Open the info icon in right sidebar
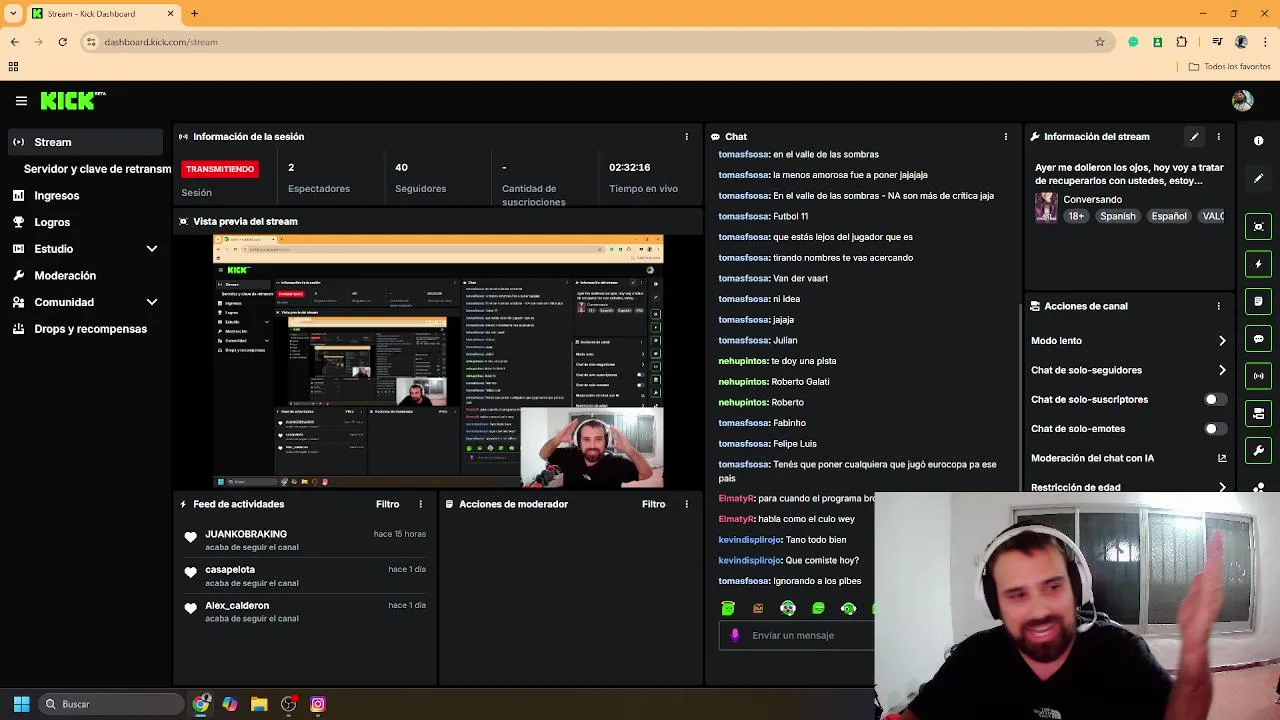The image size is (1280, 720). coord(1258,141)
